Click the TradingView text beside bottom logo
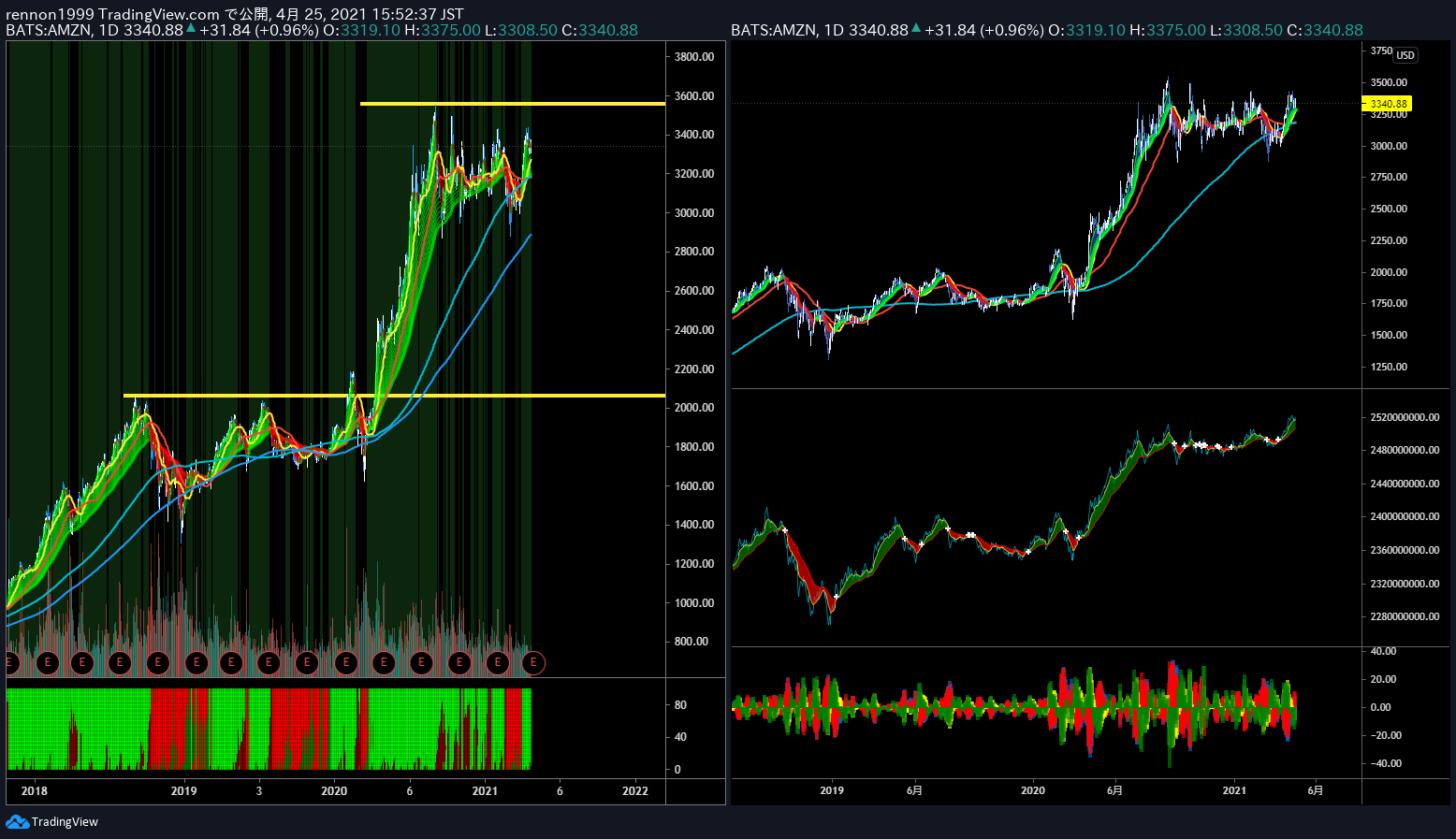The height and width of the screenshot is (839, 1456). tap(65, 821)
